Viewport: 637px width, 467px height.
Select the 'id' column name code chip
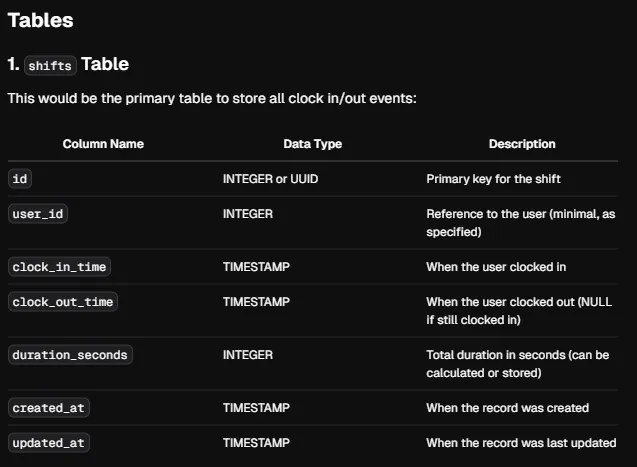point(20,179)
